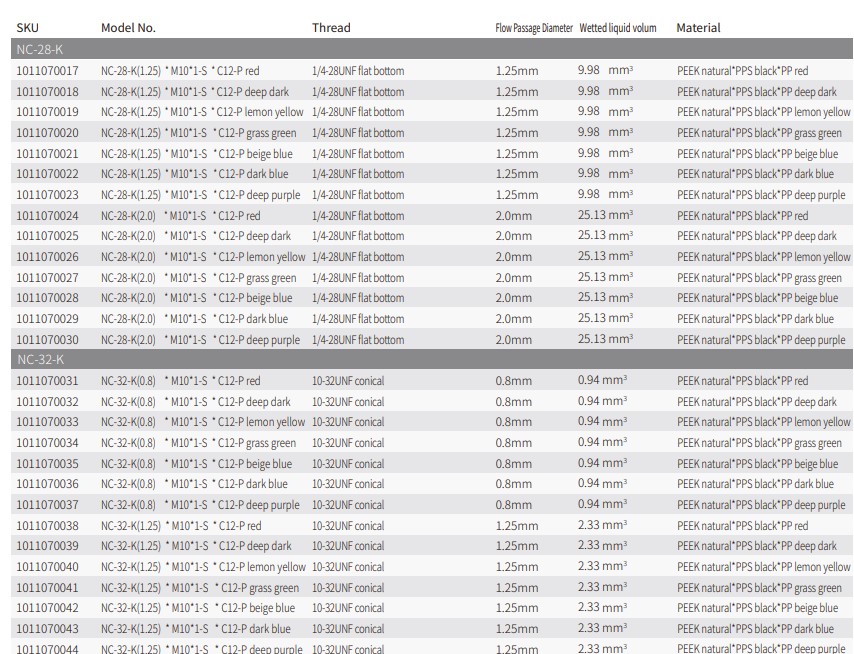Click model NC-28-K(1.25) C12-P lemon yellow
The image size is (854, 654).
(x=202, y=112)
